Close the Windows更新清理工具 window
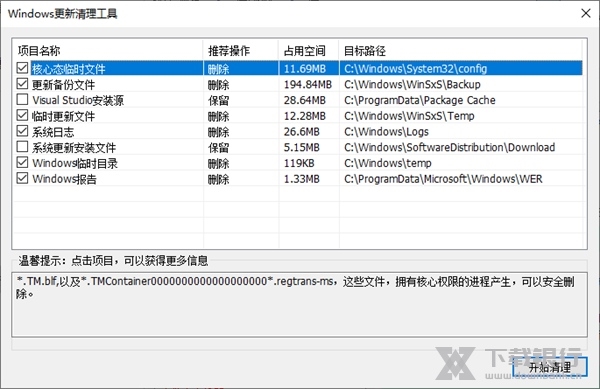Viewport: 600px width, 389px height. click(585, 13)
